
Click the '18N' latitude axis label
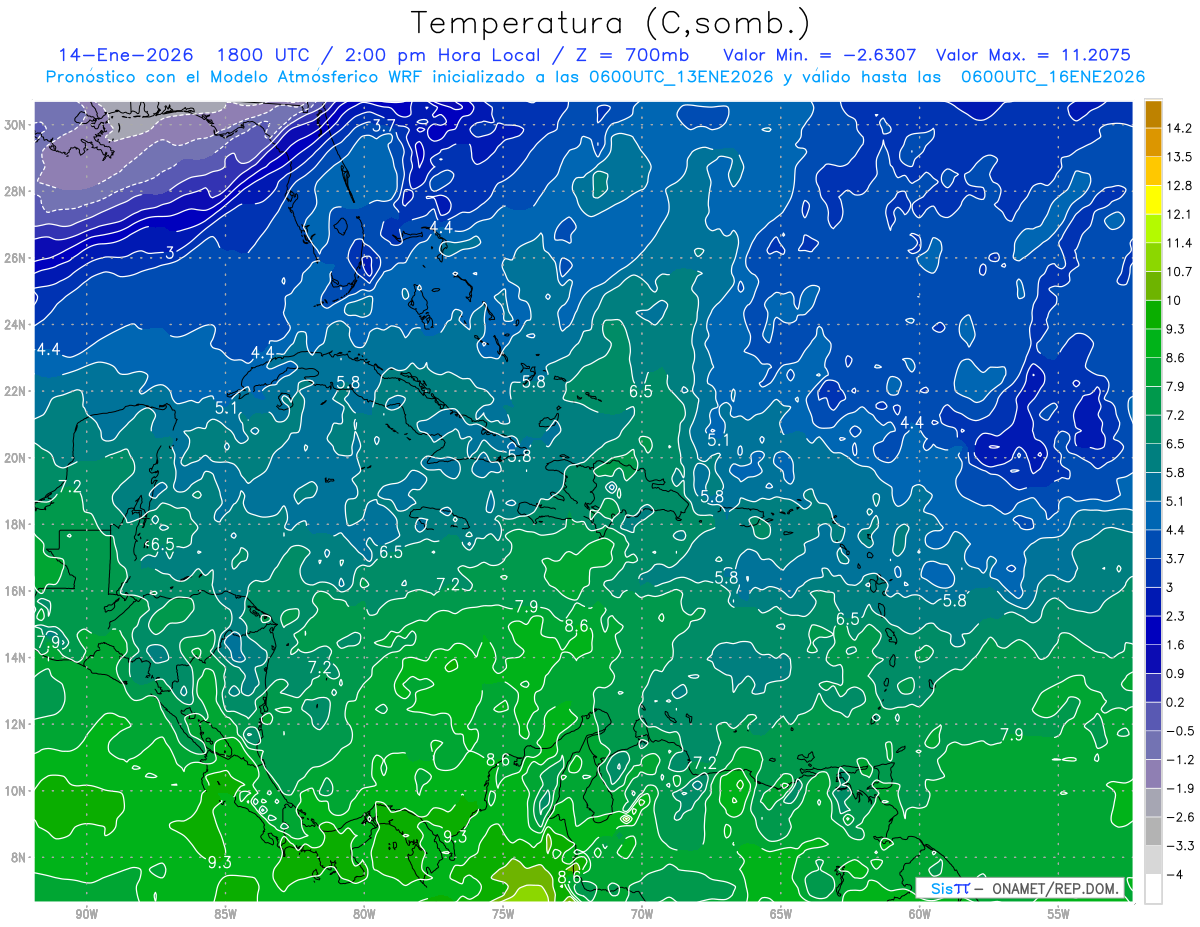(14, 524)
